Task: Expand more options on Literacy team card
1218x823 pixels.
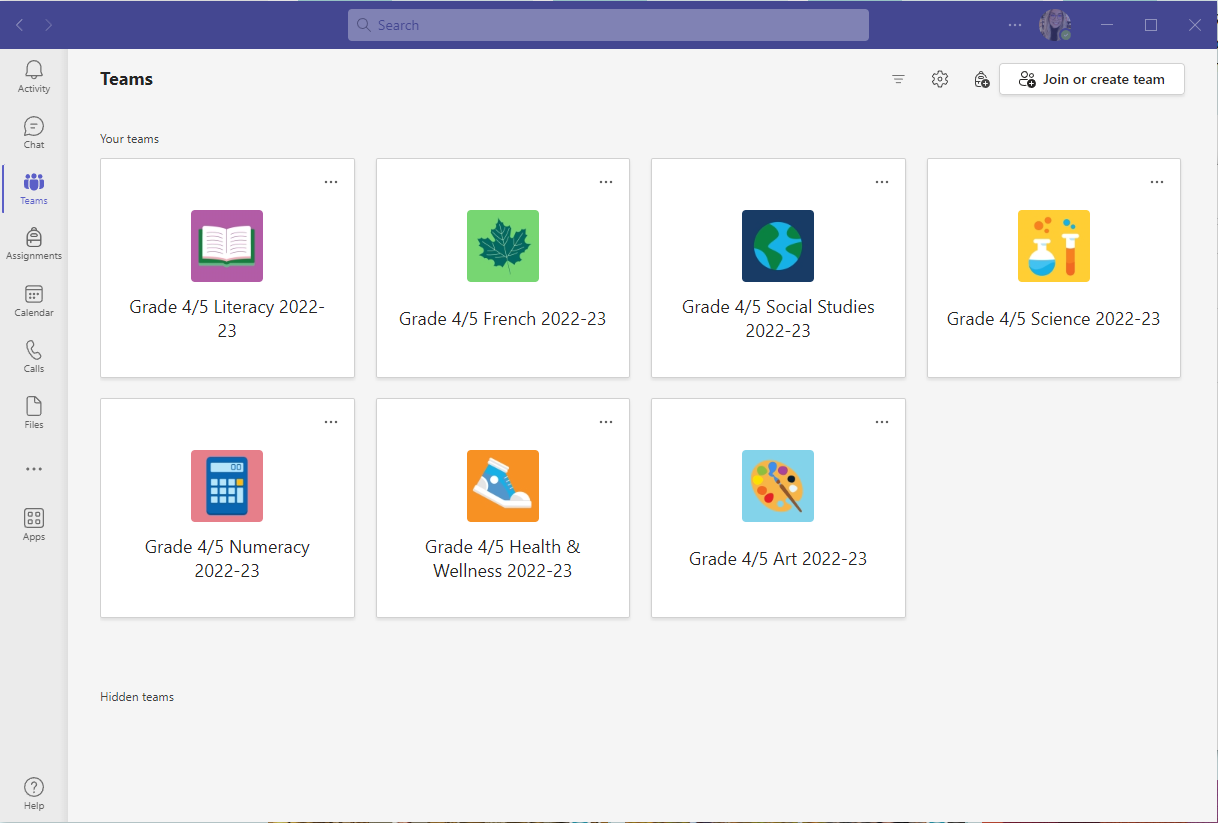Action: click(331, 182)
